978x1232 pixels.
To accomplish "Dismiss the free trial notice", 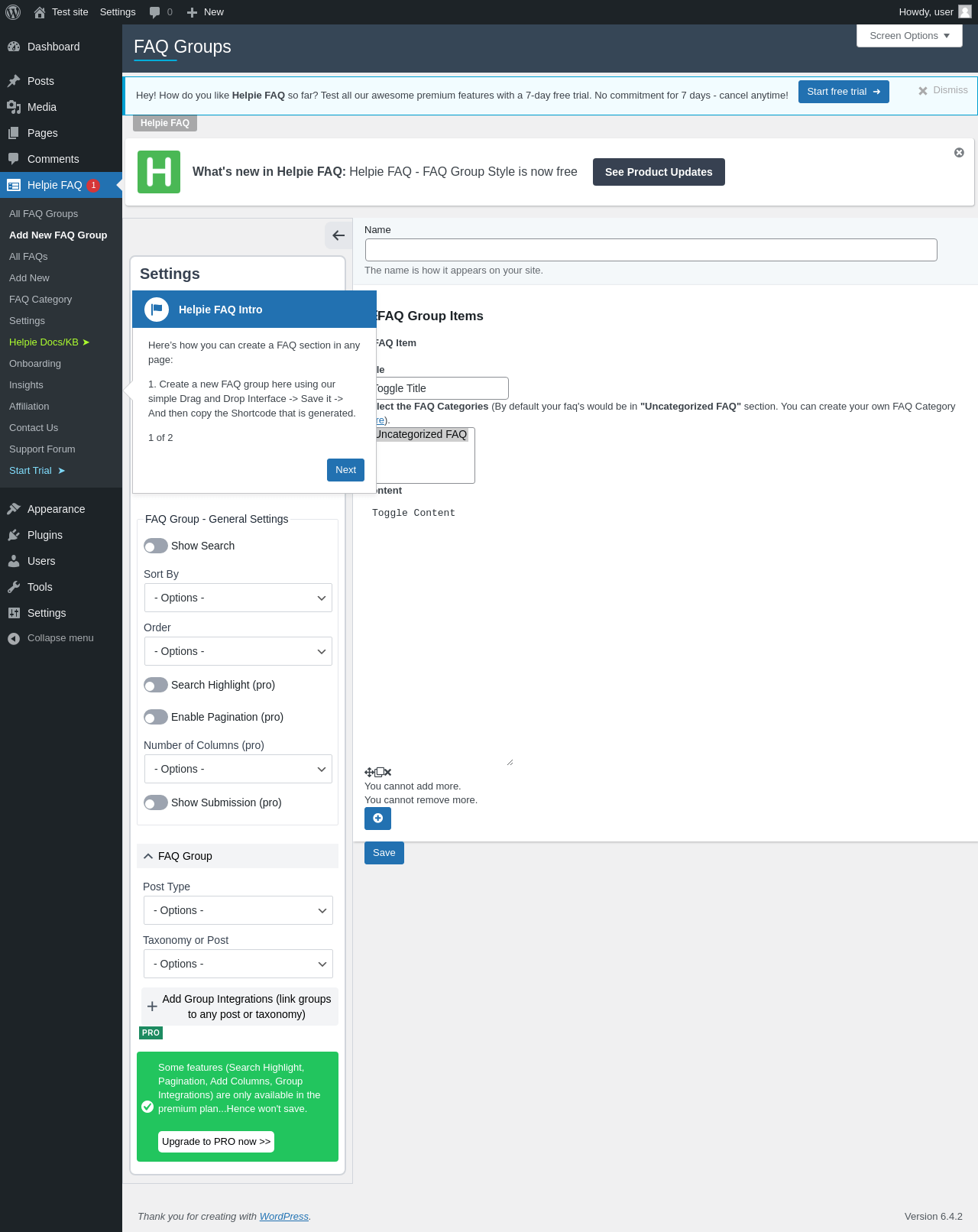I will [x=943, y=90].
